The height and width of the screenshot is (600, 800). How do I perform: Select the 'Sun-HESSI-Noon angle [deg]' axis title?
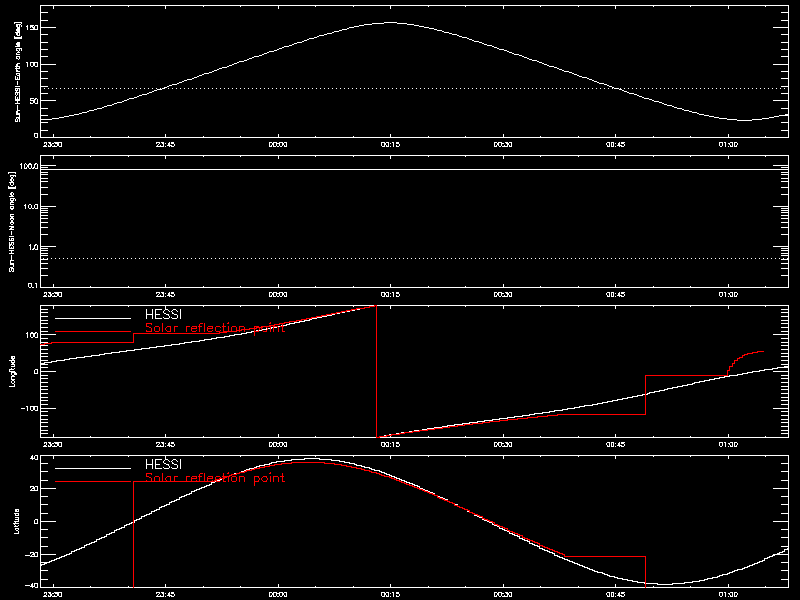click(12, 221)
